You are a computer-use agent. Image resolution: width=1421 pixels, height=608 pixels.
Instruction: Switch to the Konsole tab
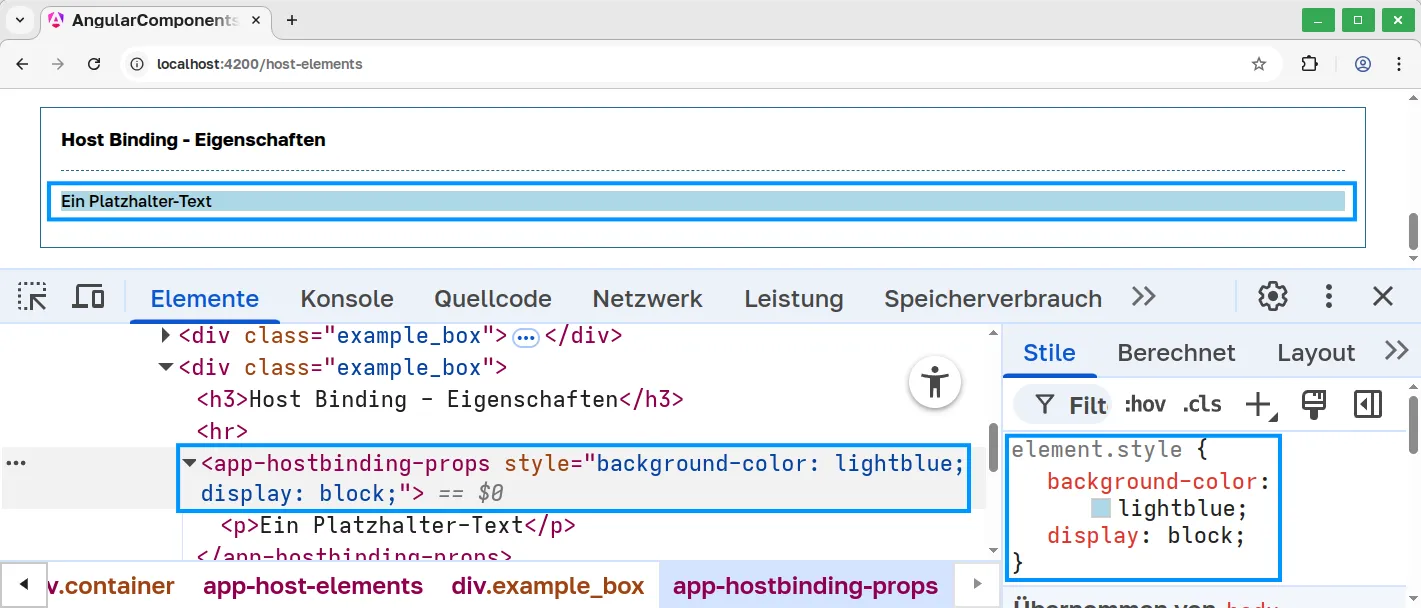[347, 298]
